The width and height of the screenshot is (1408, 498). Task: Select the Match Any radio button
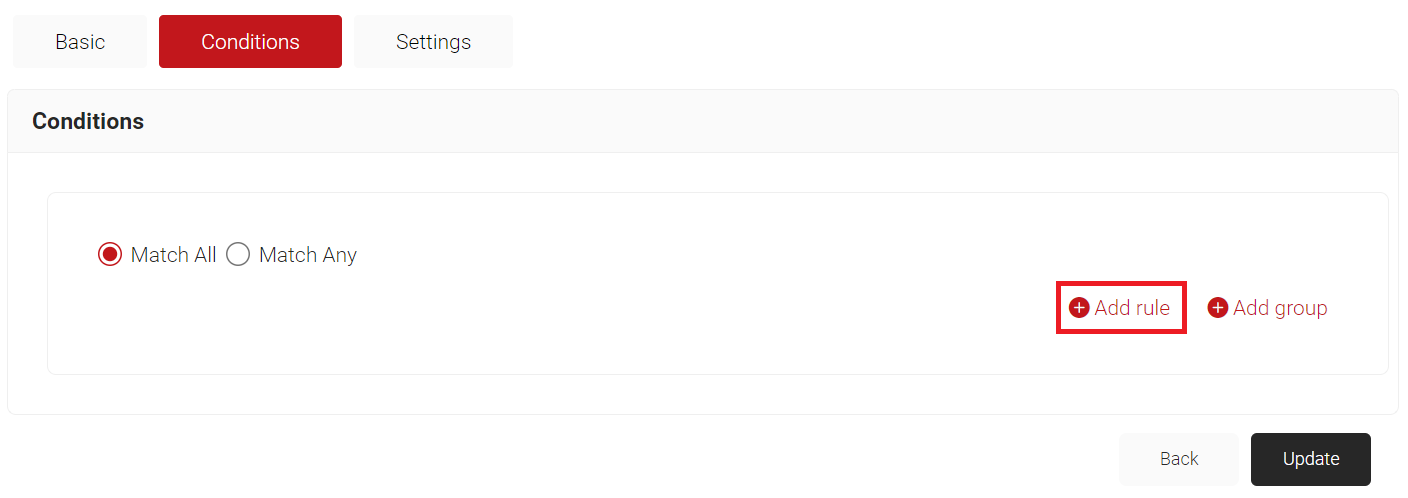[238, 255]
